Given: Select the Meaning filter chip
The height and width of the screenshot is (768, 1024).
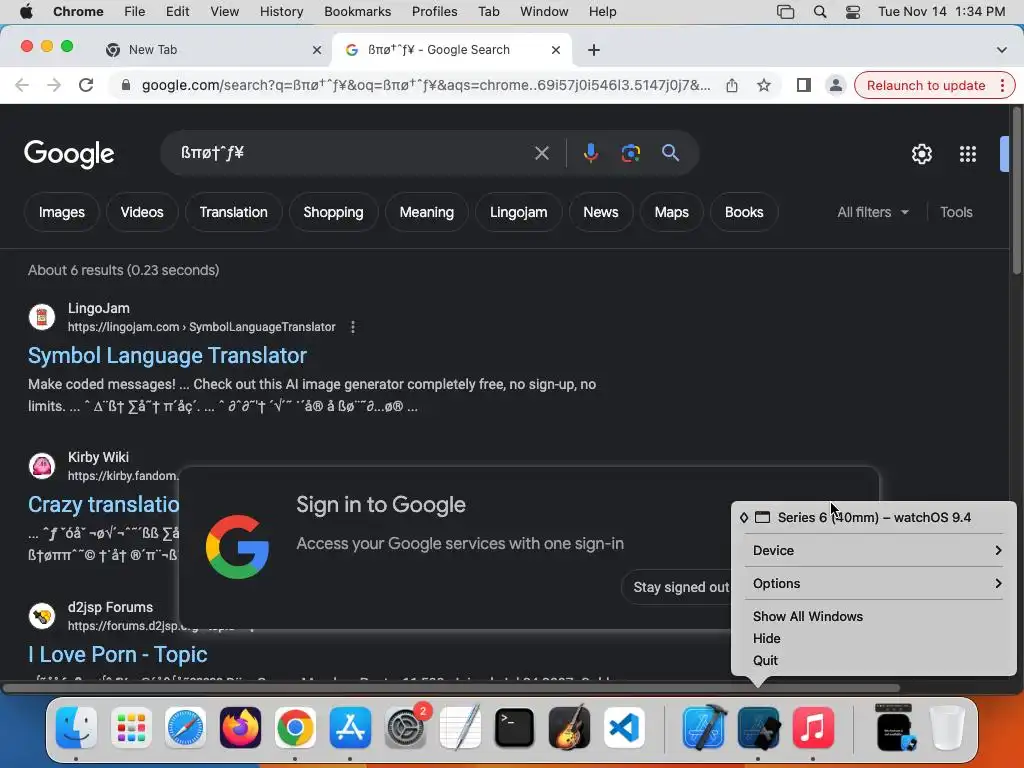Looking at the screenshot, I should pos(426,212).
